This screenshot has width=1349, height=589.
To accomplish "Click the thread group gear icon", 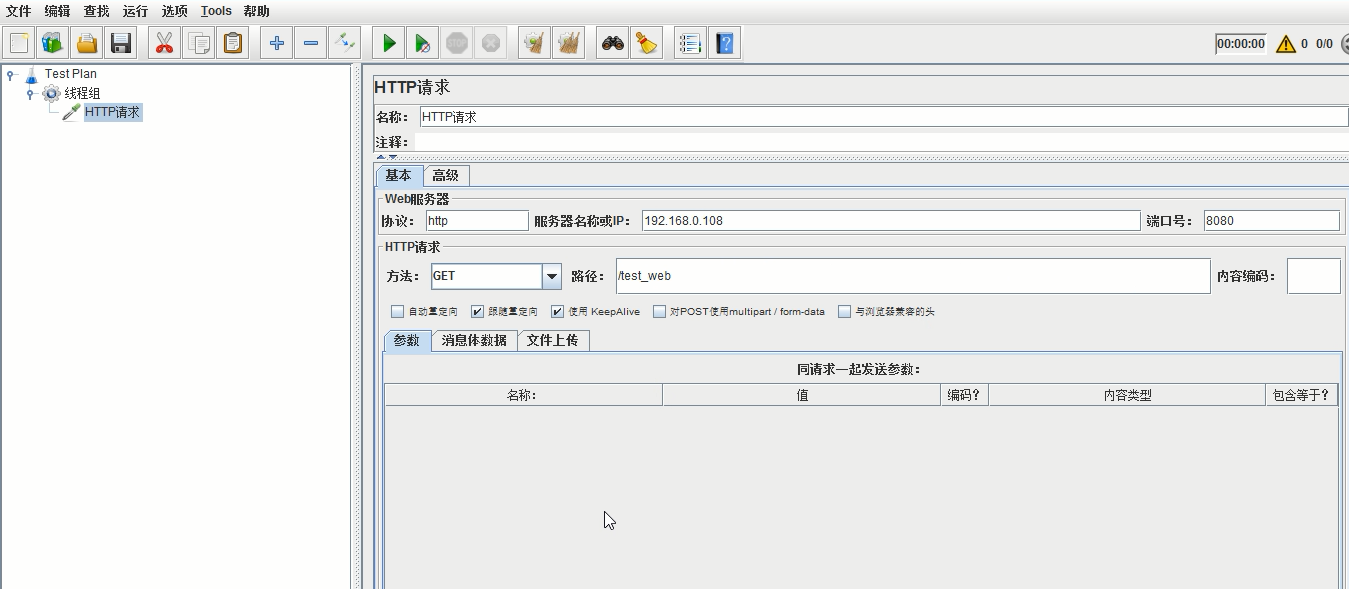I will 51,93.
